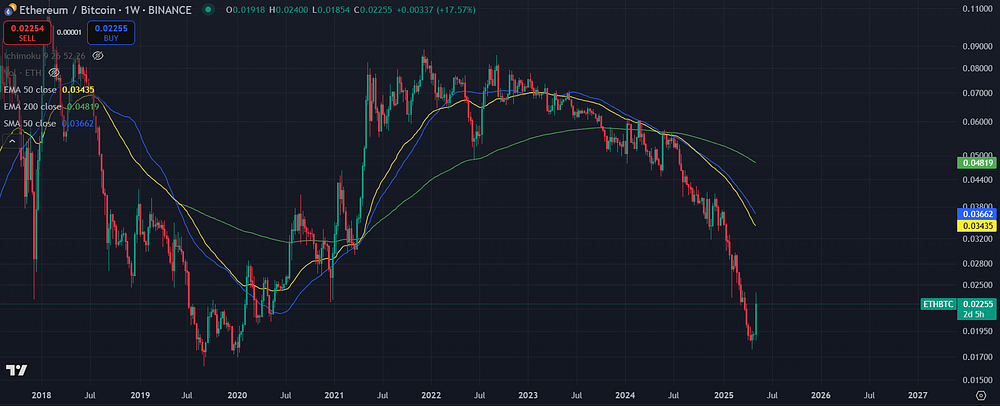Click the ETH/BTC coin pair logo icon
1000x406 pixels.
point(10,10)
